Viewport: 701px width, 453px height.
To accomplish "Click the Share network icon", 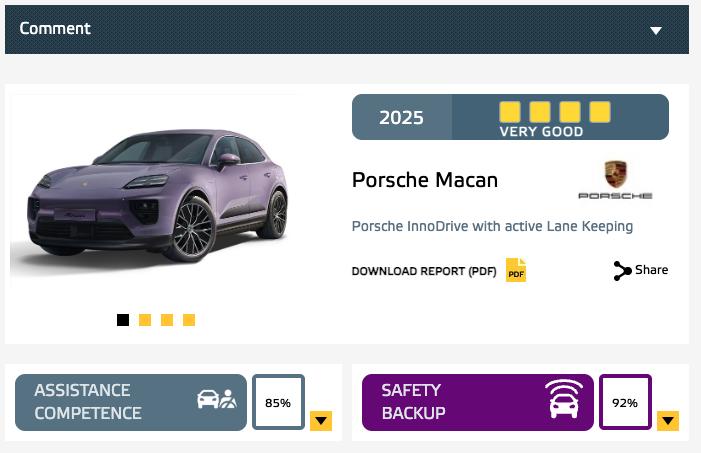I will click(622, 271).
